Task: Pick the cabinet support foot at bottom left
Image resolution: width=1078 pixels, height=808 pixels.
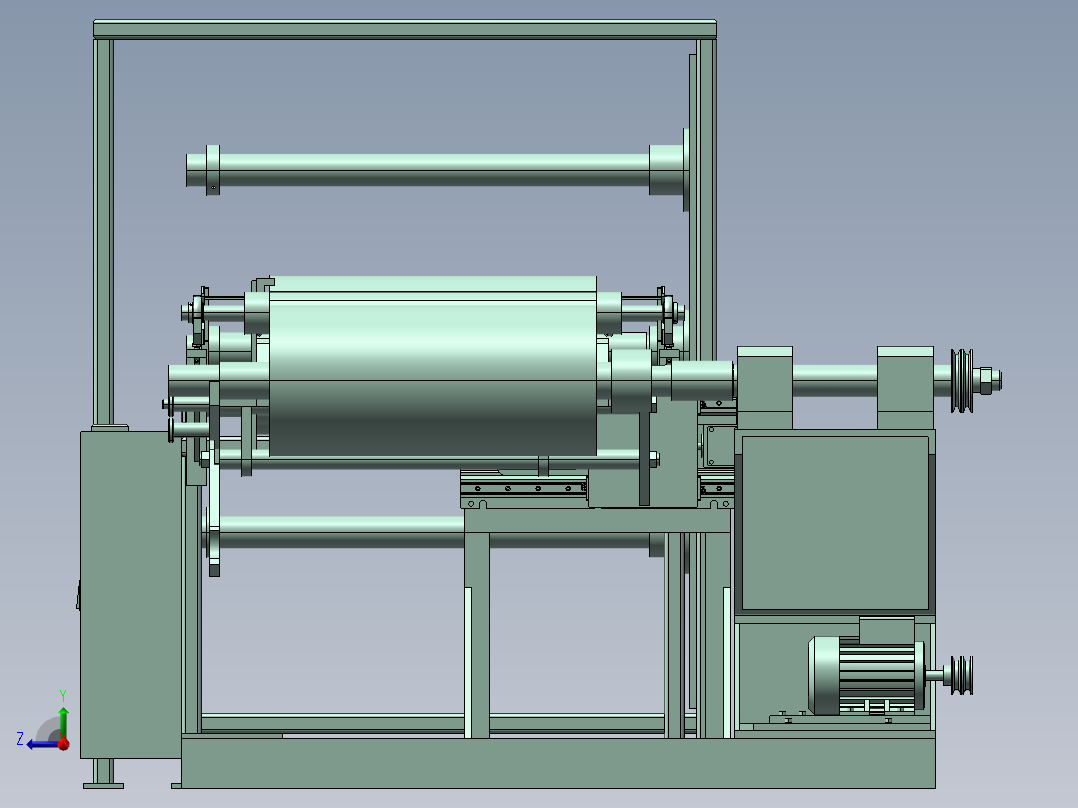Action: pyautogui.click(x=103, y=774)
